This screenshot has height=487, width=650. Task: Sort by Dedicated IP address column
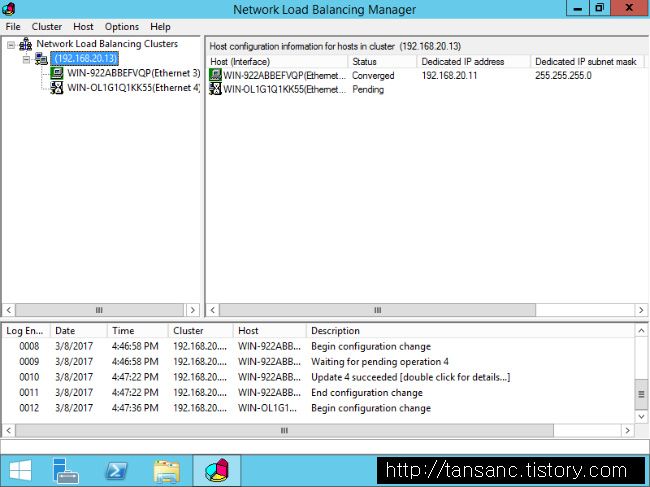[473, 61]
